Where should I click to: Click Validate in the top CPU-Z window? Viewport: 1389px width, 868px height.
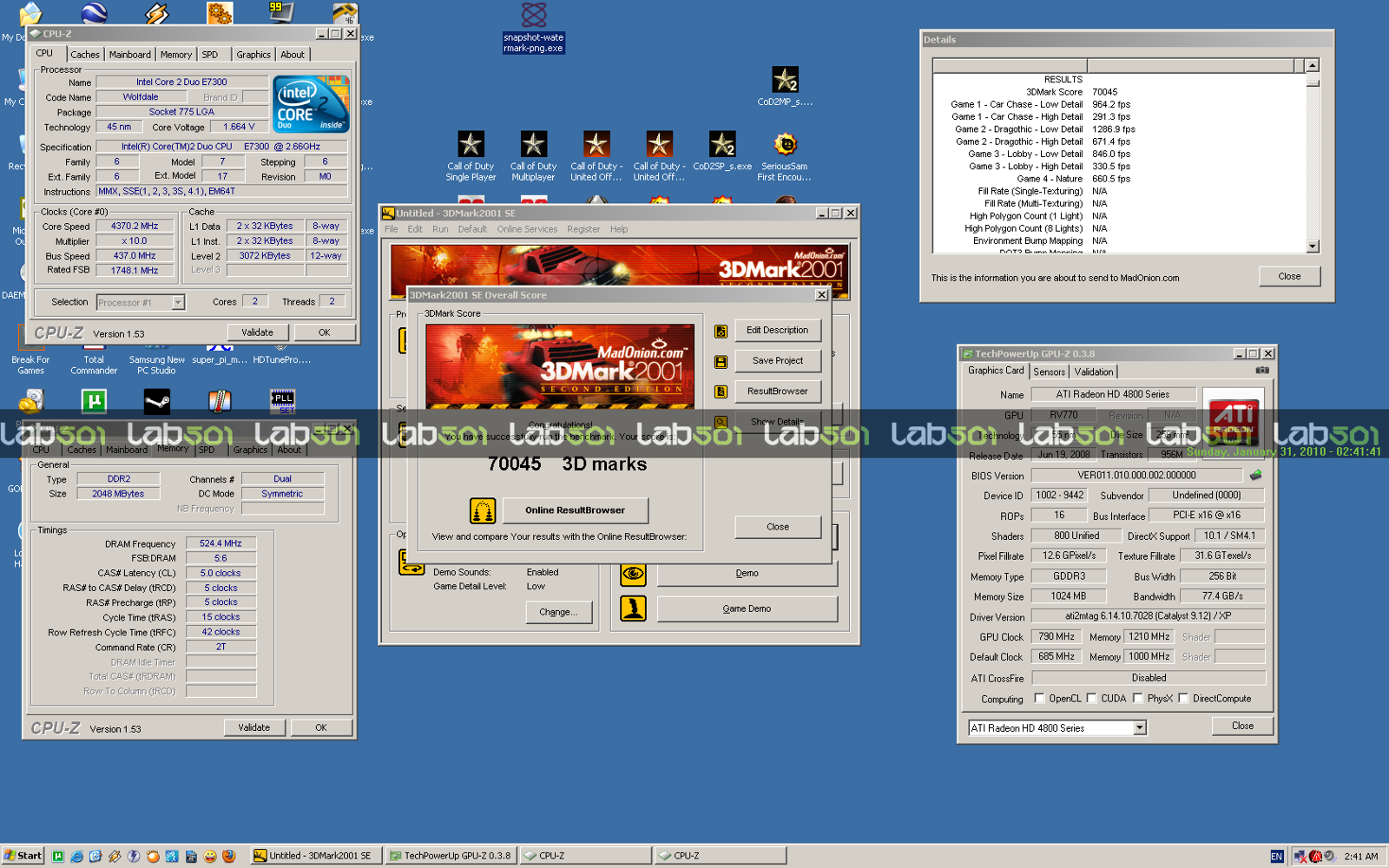coord(257,332)
